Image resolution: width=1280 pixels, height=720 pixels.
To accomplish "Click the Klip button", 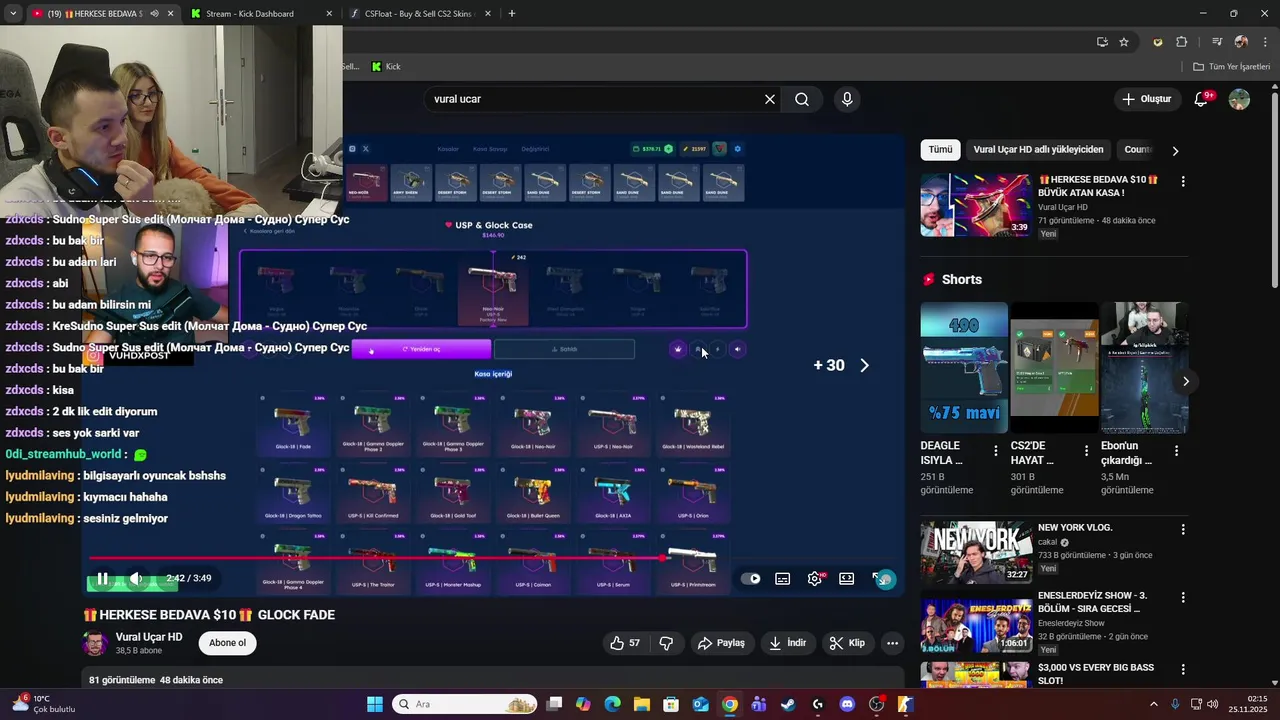I will click(847, 643).
